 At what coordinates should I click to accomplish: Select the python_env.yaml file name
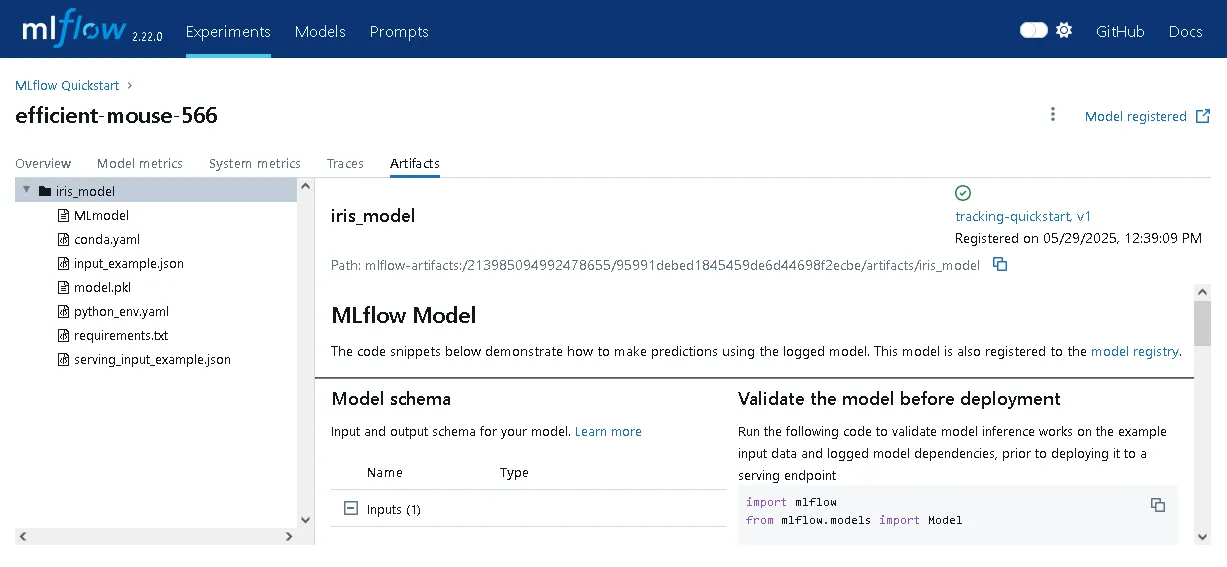[121, 311]
